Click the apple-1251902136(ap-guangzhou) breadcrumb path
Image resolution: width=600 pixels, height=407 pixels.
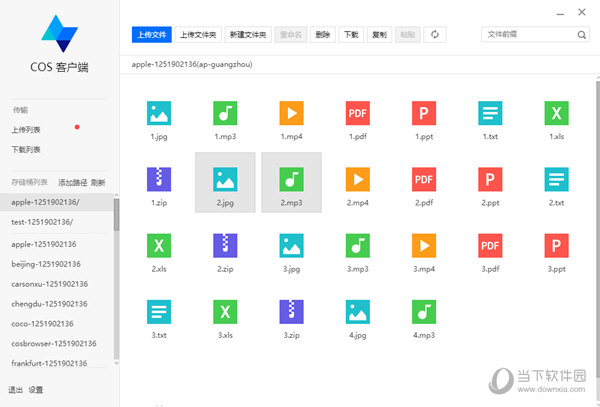[x=192, y=64]
